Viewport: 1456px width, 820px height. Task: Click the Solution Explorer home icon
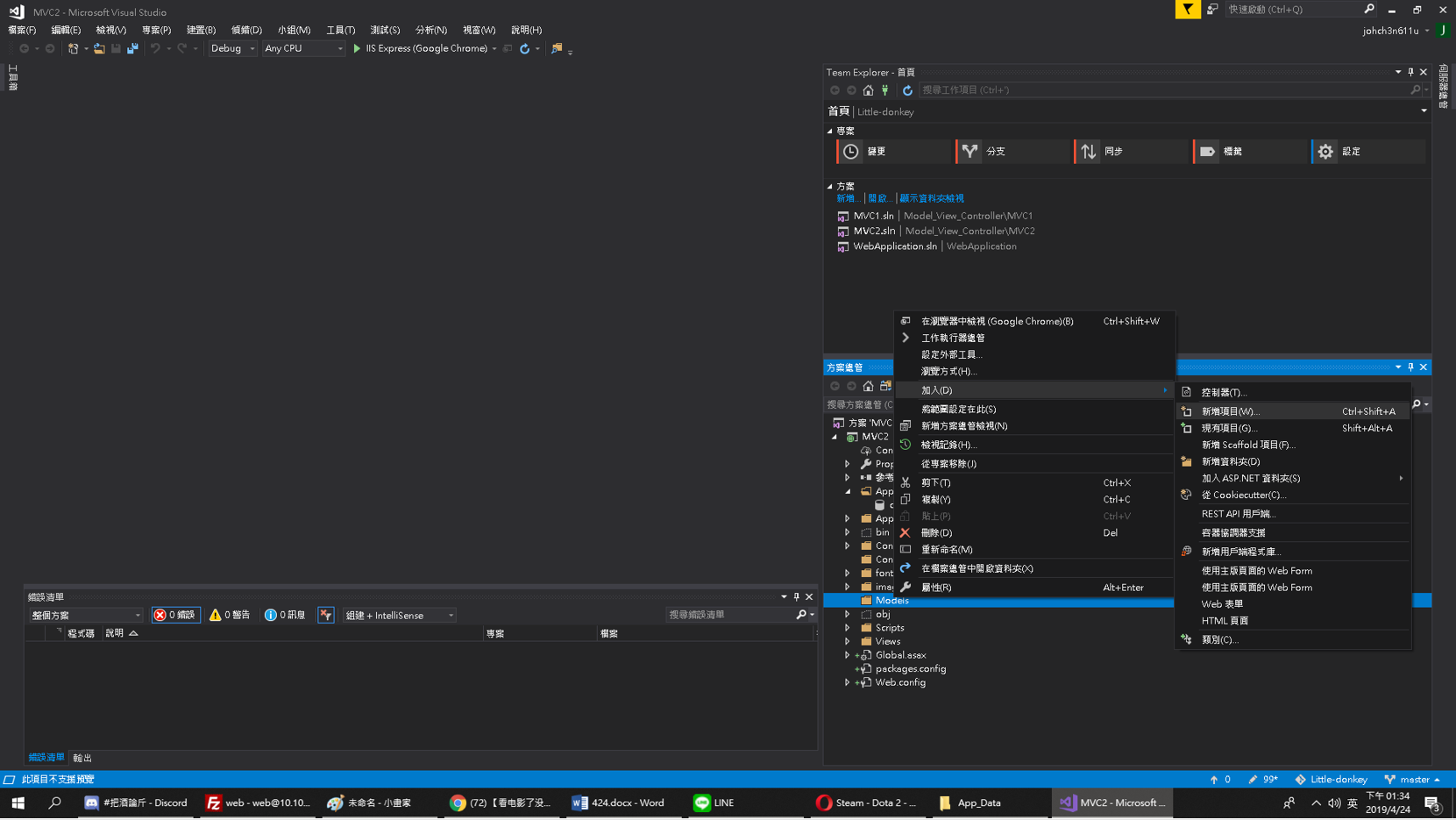[x=868, y=387]
